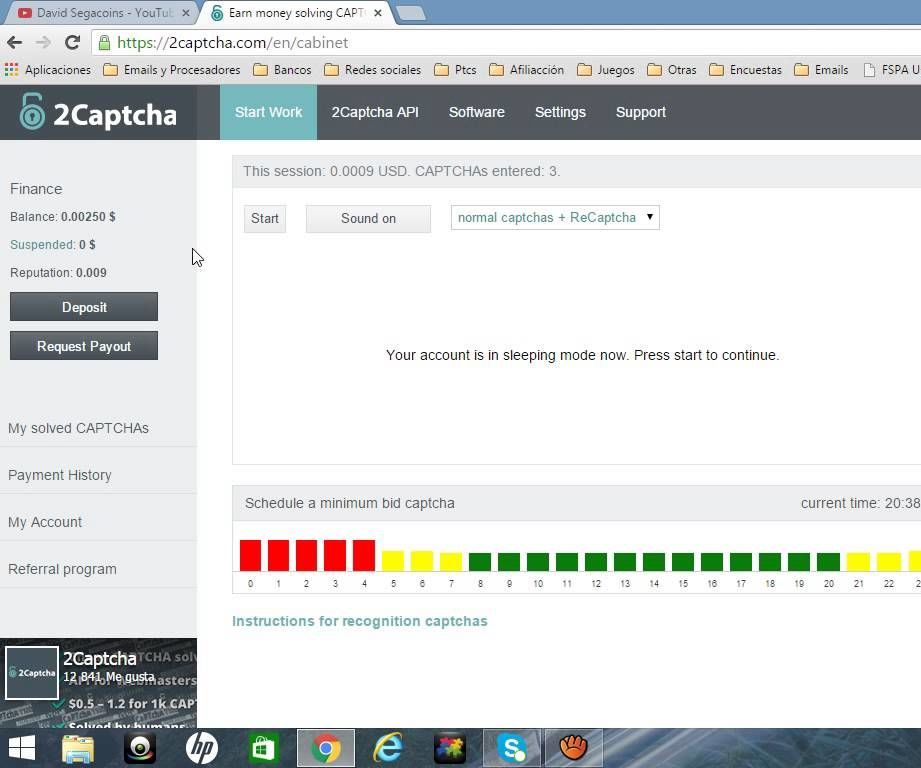Click the 2Captcha Facebook widget thumbnail
This screenshot has height=768, width=921.
(32, 673)
